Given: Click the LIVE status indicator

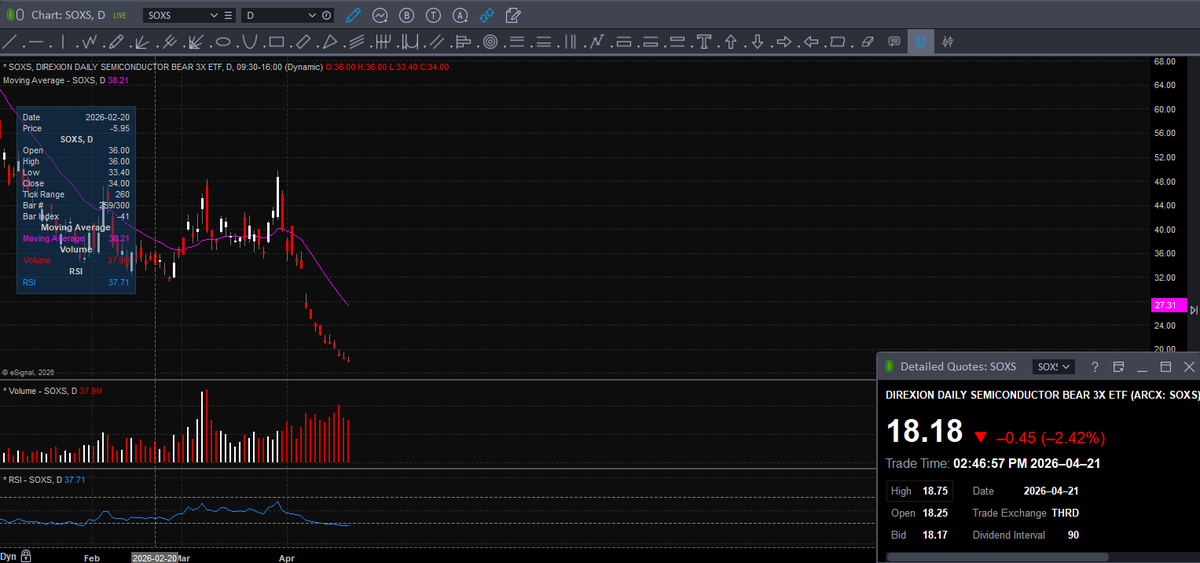Looking at the screenshot, I should (120, 17).
